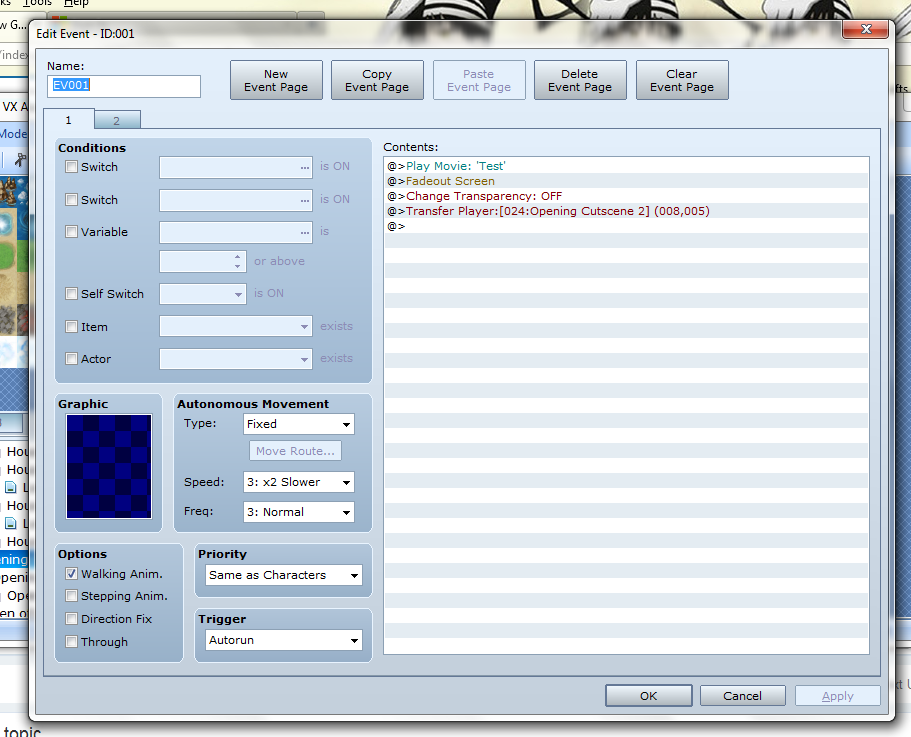The image size is (911, 737).
Task: Expand the Priority dropdown
Action: point(283,575)
